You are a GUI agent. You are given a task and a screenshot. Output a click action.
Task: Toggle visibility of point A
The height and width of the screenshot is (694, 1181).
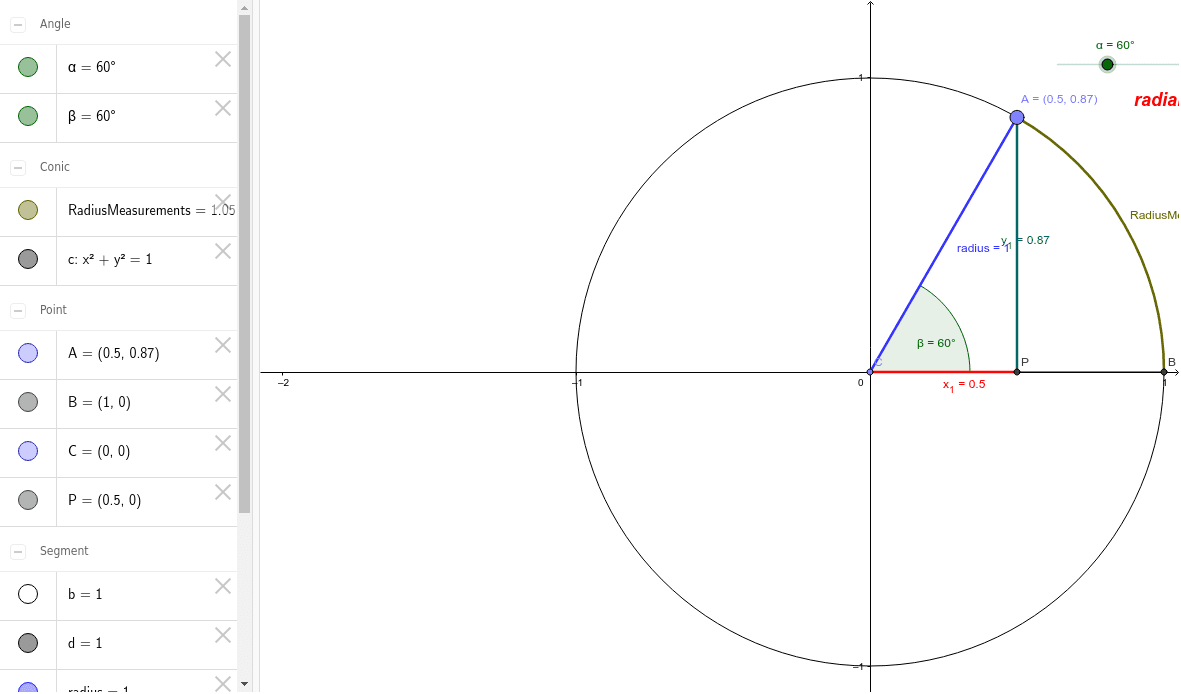(x=28, y=352)
